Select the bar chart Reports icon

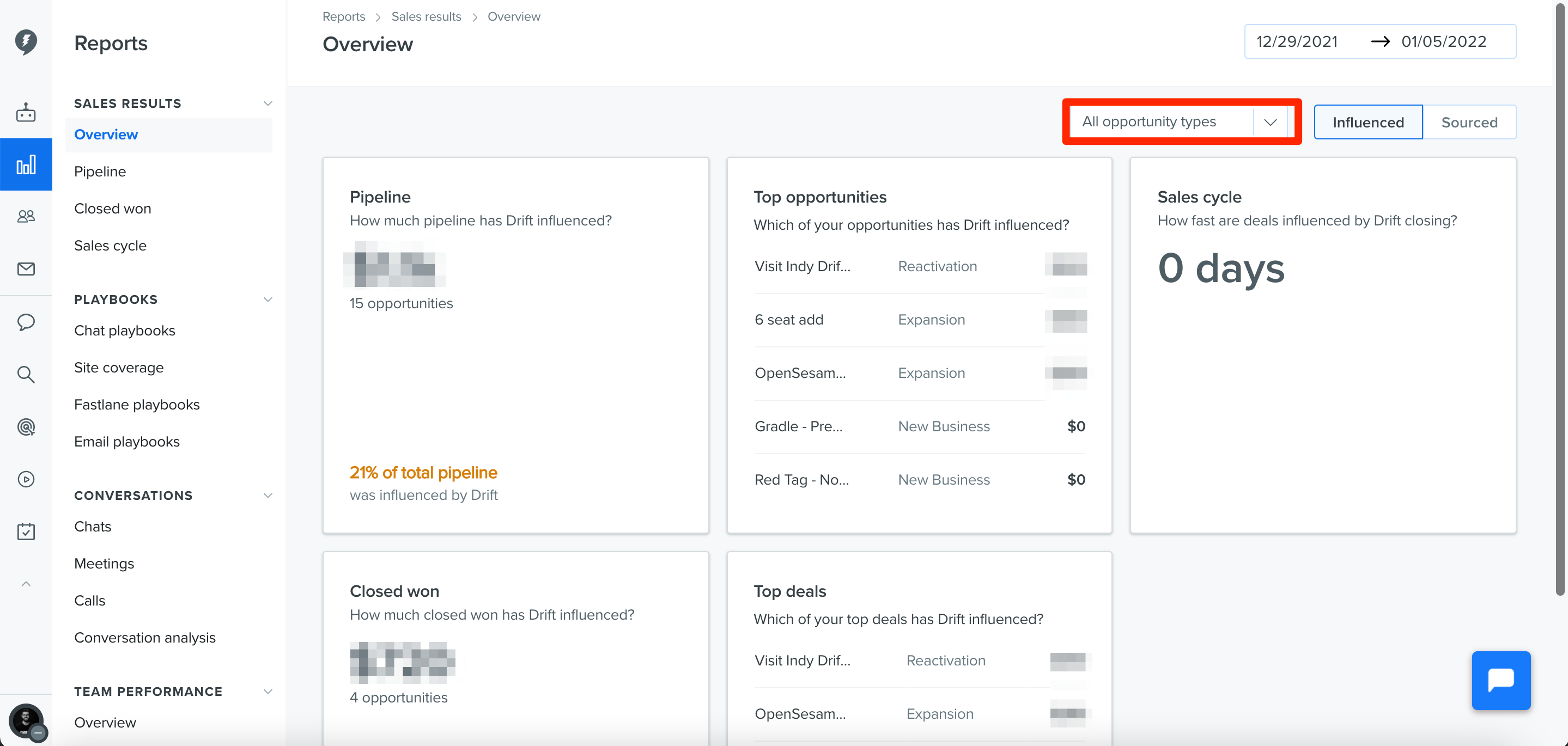point(26,165)
